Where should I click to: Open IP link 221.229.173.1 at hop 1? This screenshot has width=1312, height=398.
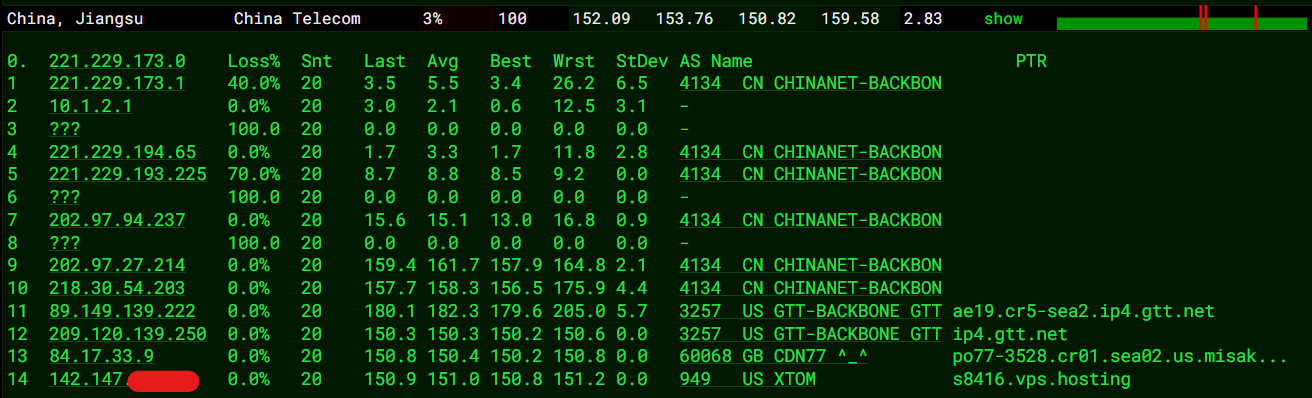tap(117, 84)
